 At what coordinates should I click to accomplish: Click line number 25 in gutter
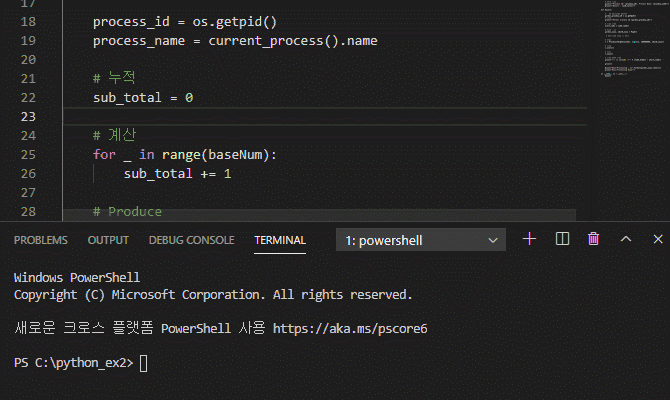(28, 154)
